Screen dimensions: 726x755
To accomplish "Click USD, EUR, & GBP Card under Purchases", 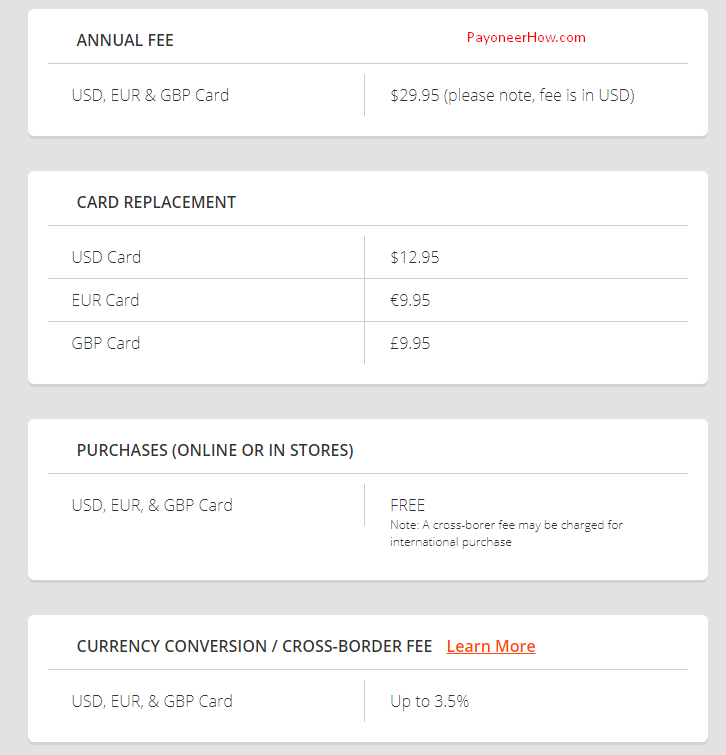I will tap(152, 505).
